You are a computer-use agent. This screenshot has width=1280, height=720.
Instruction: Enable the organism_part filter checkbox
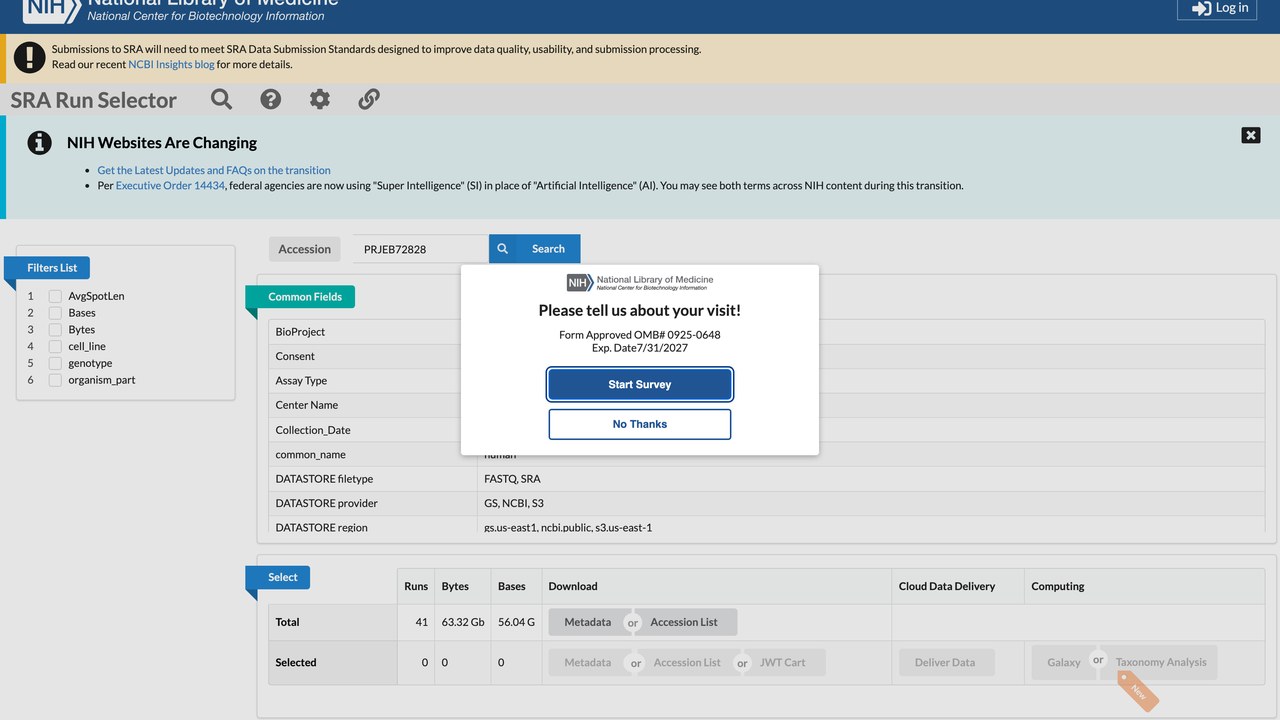coord(56,380)
